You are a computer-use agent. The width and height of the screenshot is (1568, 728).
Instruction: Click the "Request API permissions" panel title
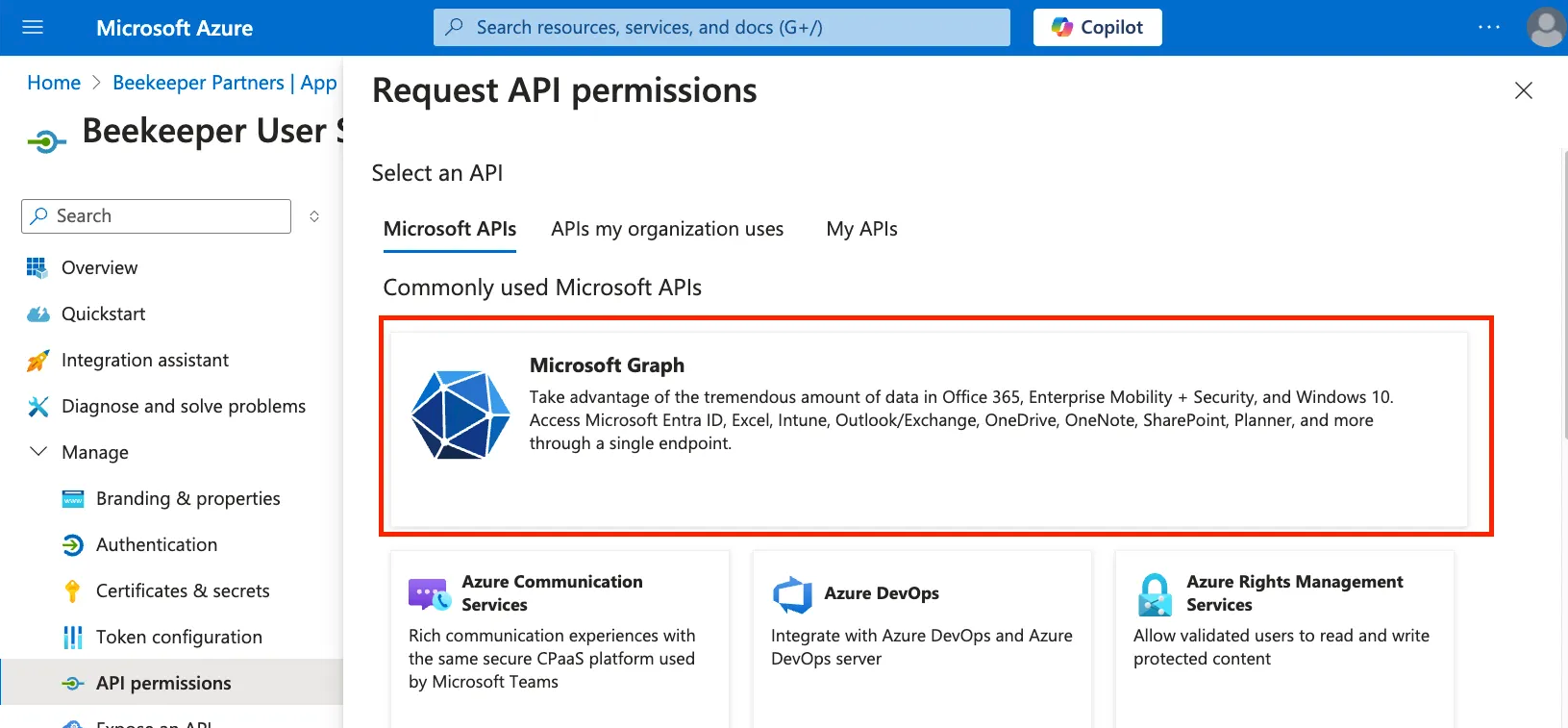564,90
